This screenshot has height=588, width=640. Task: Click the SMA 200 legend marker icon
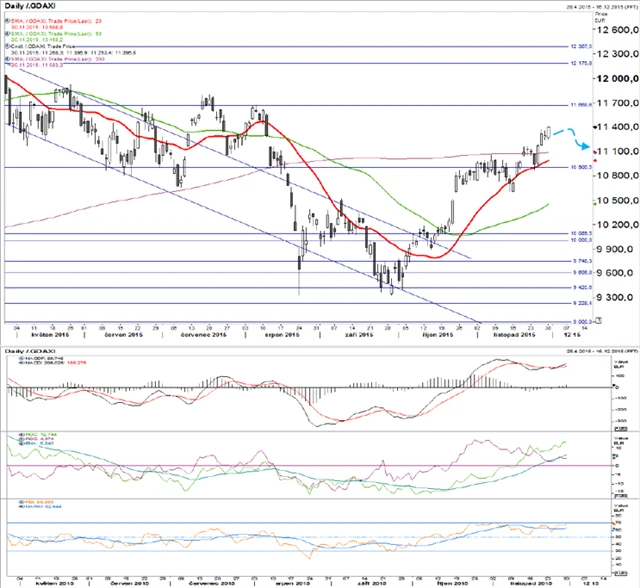click(x=8, y=60)
